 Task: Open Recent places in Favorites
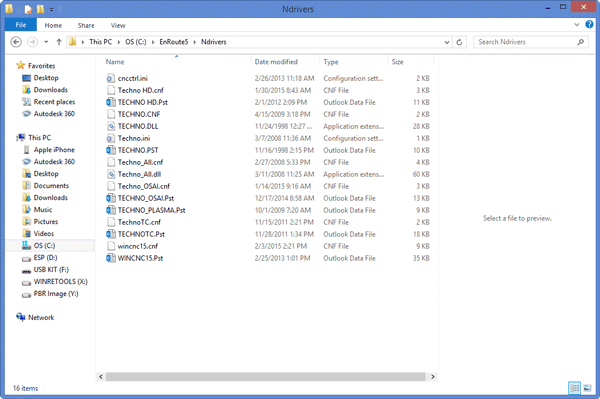54,102
